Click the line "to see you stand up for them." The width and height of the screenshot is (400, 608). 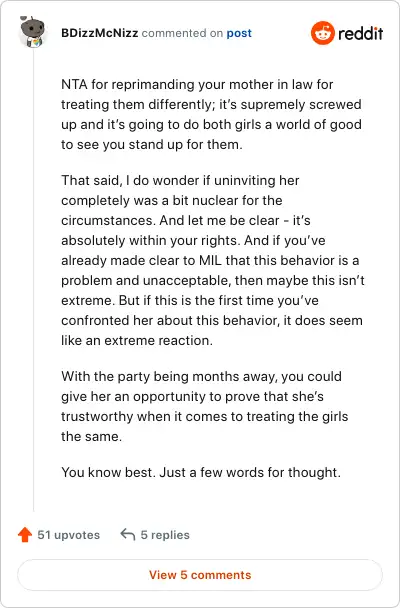152,144
